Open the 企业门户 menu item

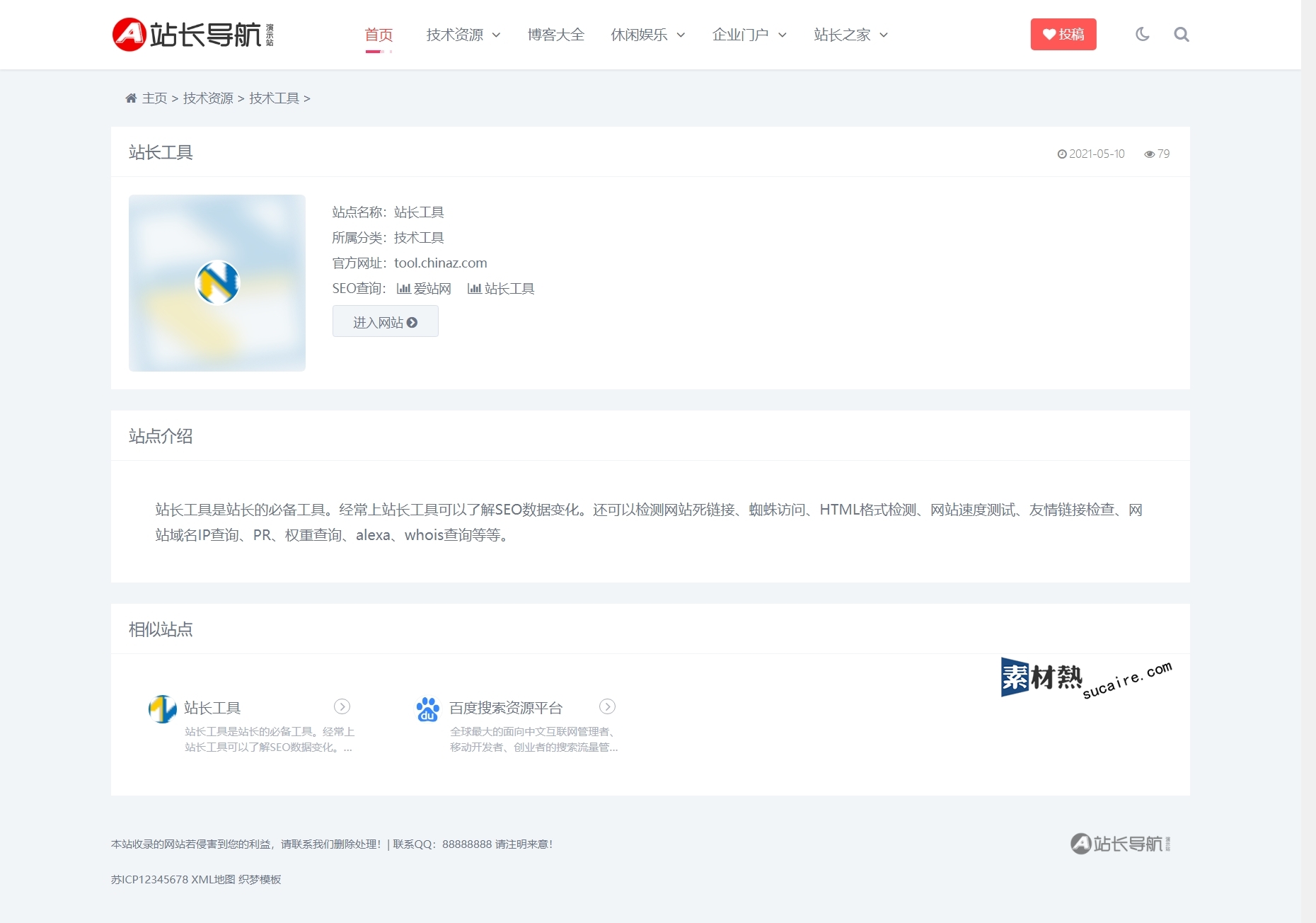tap(741, 35)
